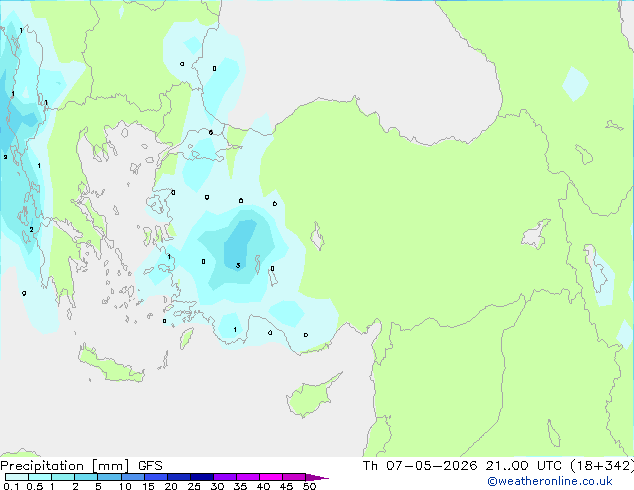The height and width of the screenshot is (490, 634).
Task: Click the 30–35 mm purple legend box
Action: point(225,477)
